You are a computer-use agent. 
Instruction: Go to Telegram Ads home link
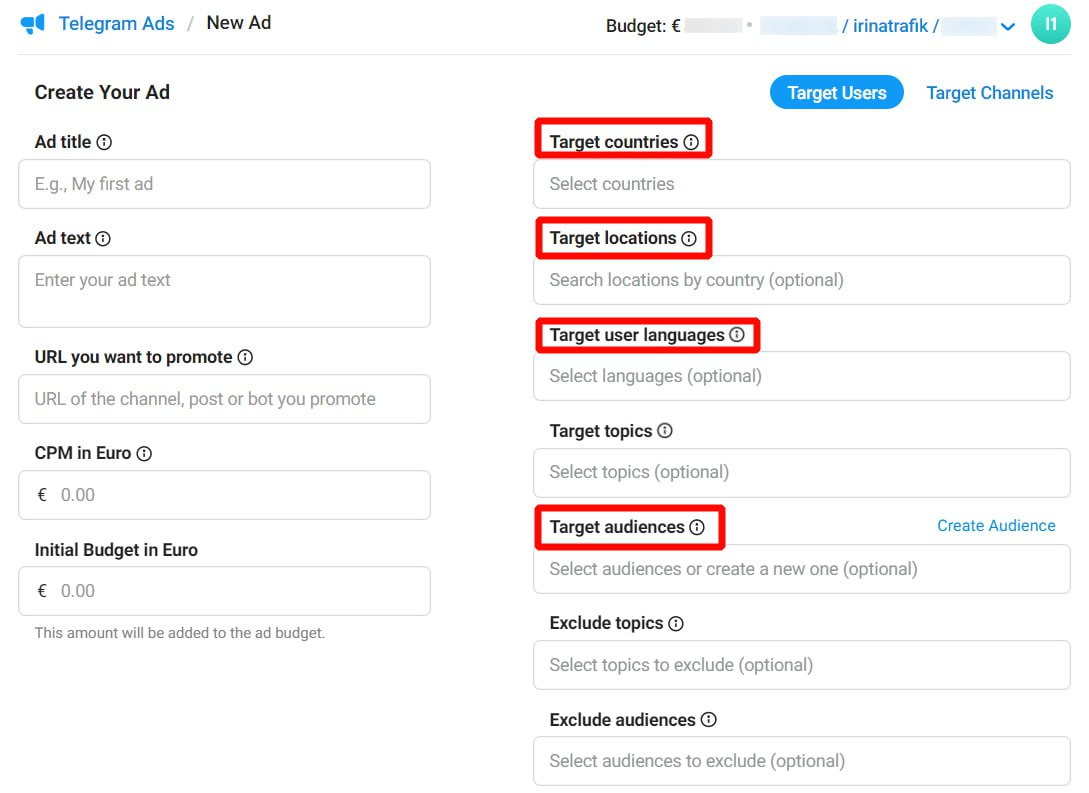[116, 23]
